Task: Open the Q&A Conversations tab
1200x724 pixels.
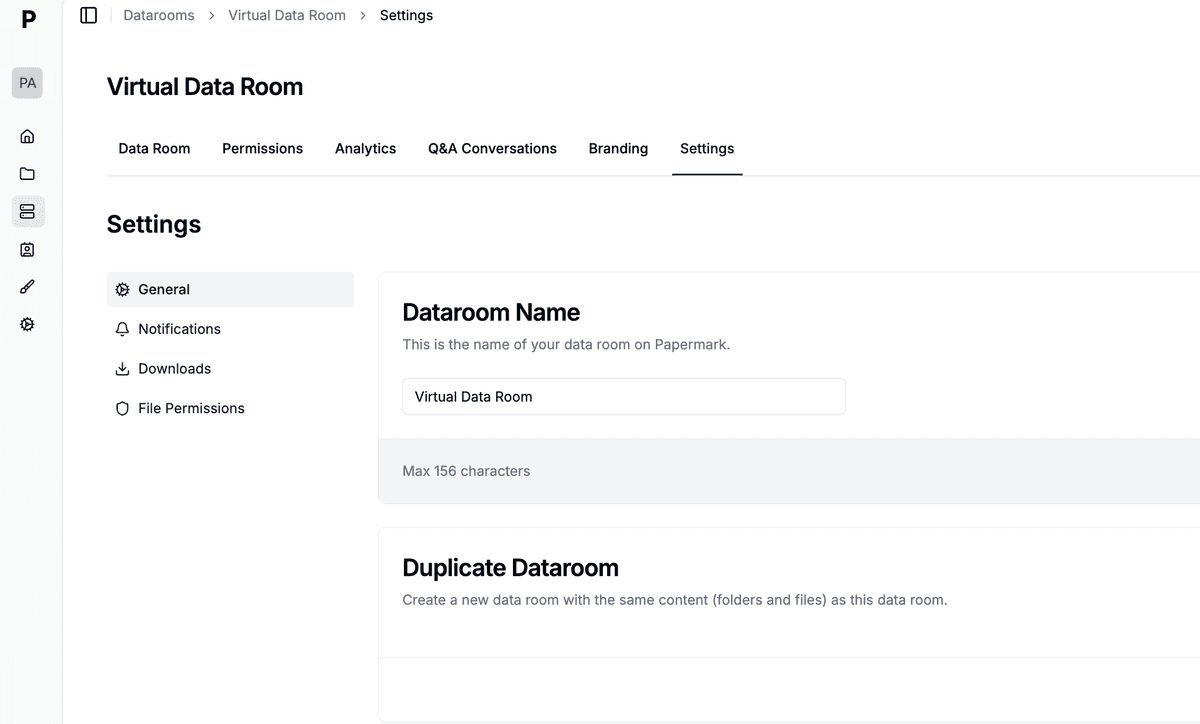Action: 492,149
